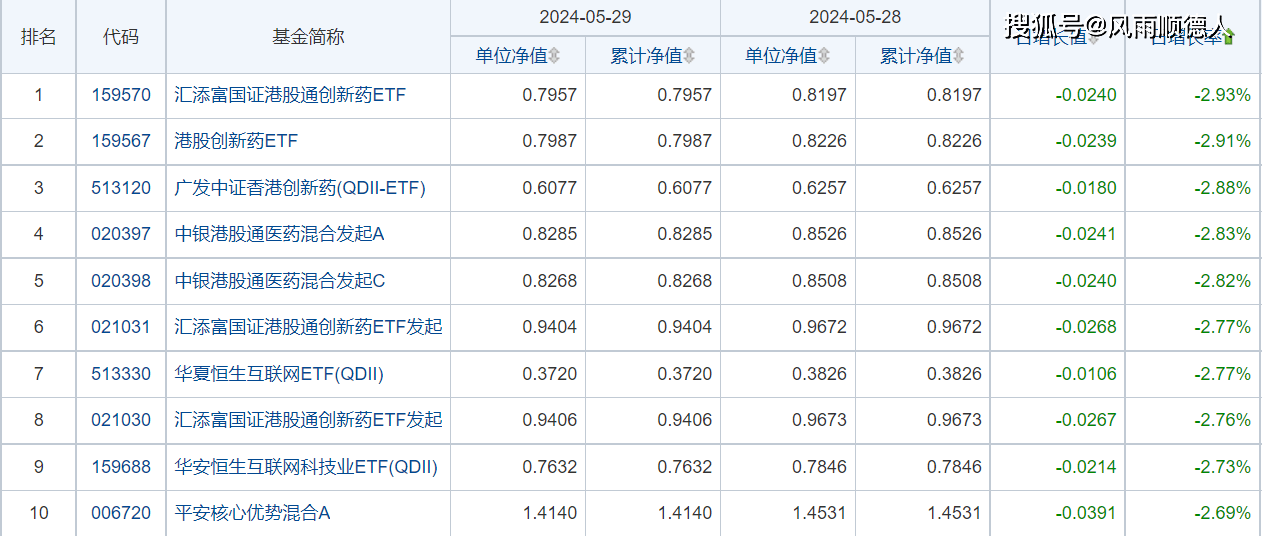This screenshot has height=536, width=1262.
Task: Open fund code 020398 link
Action: tap(121, 281)
